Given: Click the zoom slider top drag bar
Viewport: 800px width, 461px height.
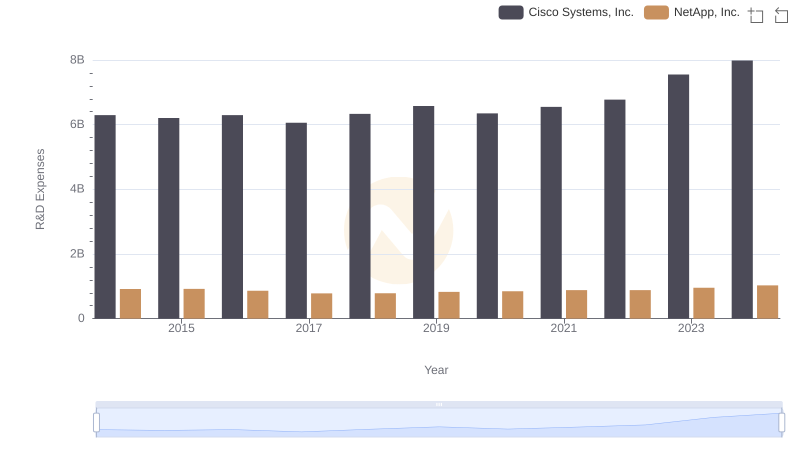Looking at the screenshot, I should 439,404.
